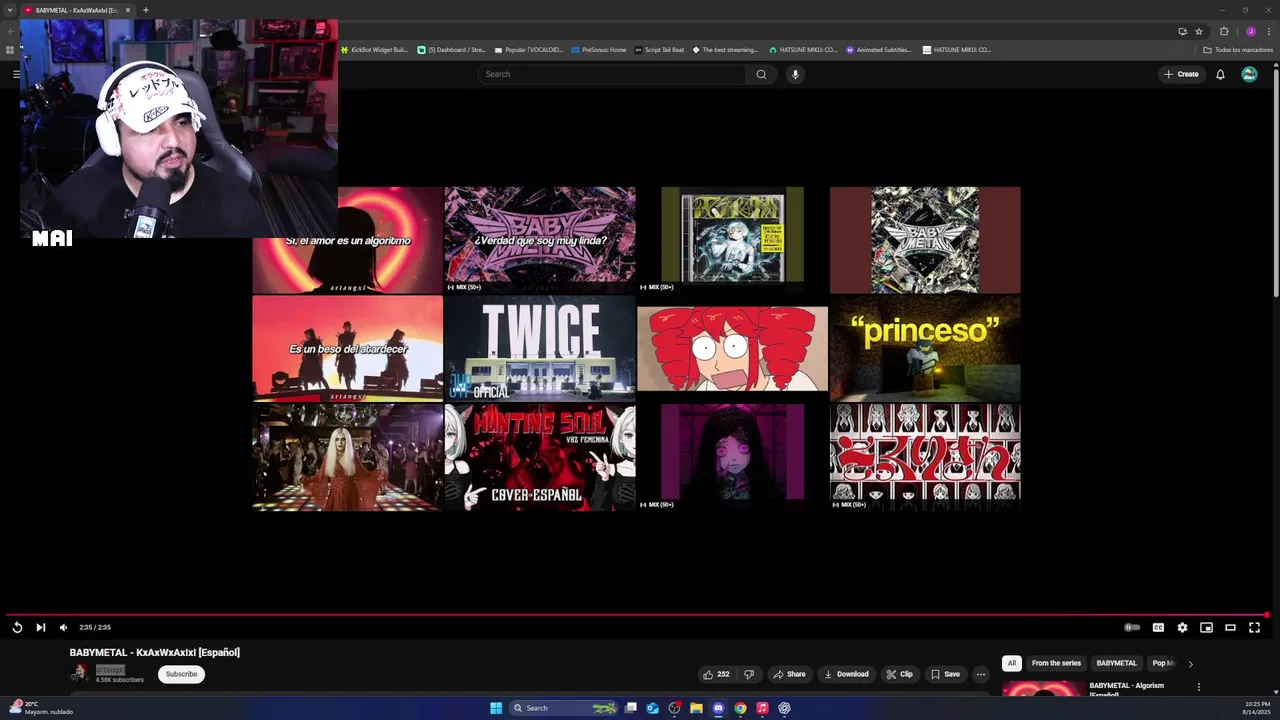The width and height of the screenshot is (1280, 720).
Task: Open Chrome from taskbar
Action: (740, 708)
